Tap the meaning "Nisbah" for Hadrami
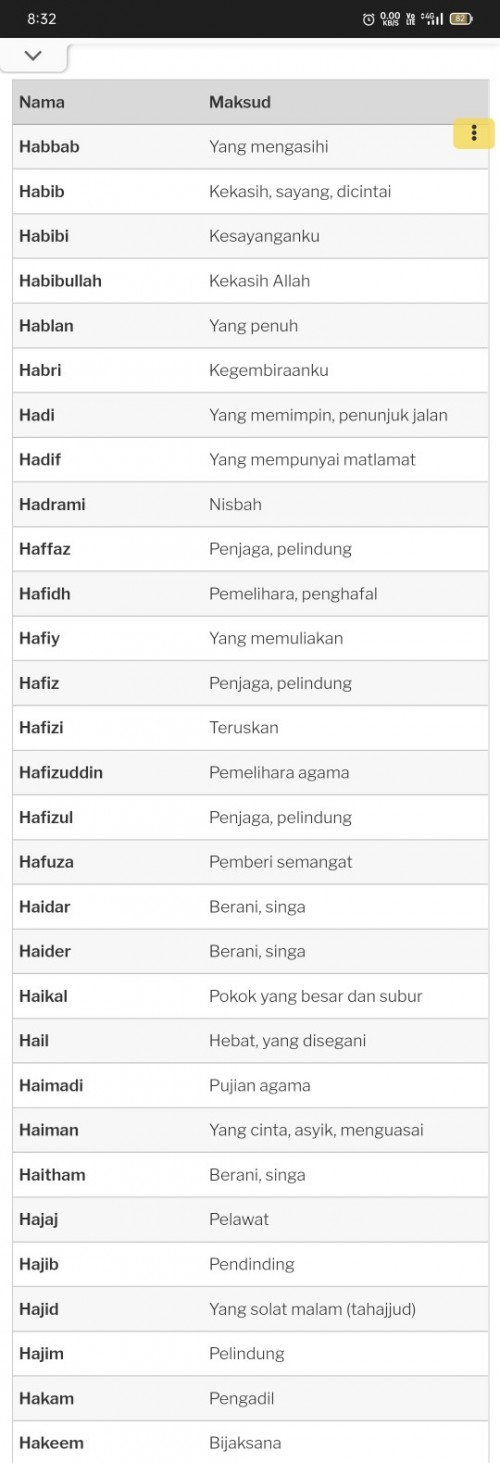This screenshot has height=1463, width=500. tap(235, 504)
